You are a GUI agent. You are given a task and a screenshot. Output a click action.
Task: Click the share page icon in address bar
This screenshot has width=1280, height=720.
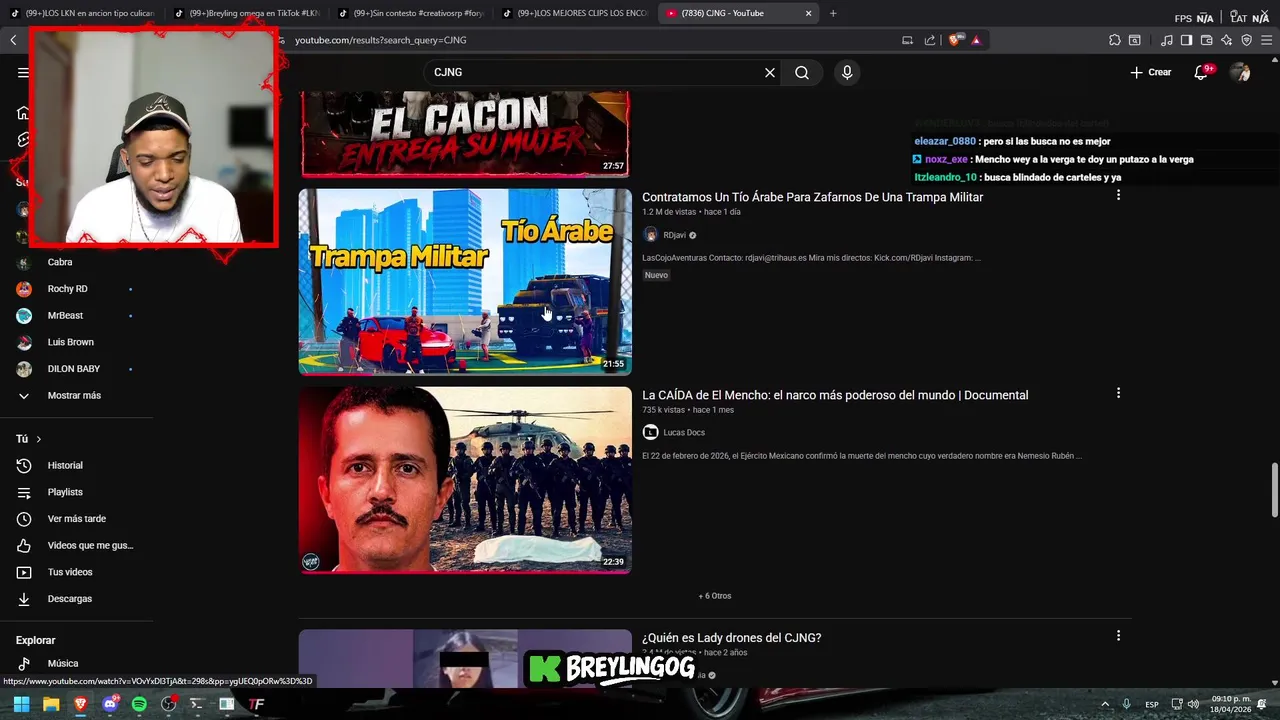pyautogui.click(x=930, y=40)
